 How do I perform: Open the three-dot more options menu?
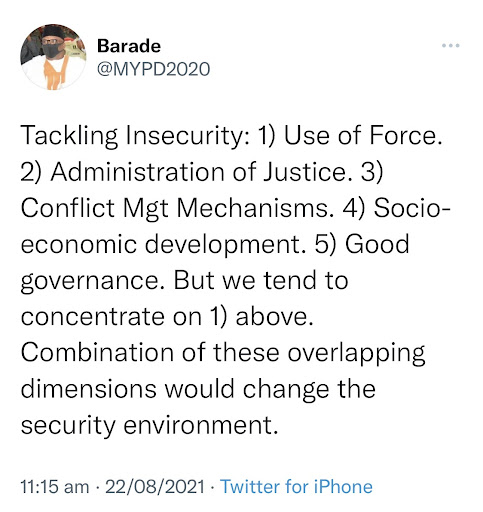451,45
